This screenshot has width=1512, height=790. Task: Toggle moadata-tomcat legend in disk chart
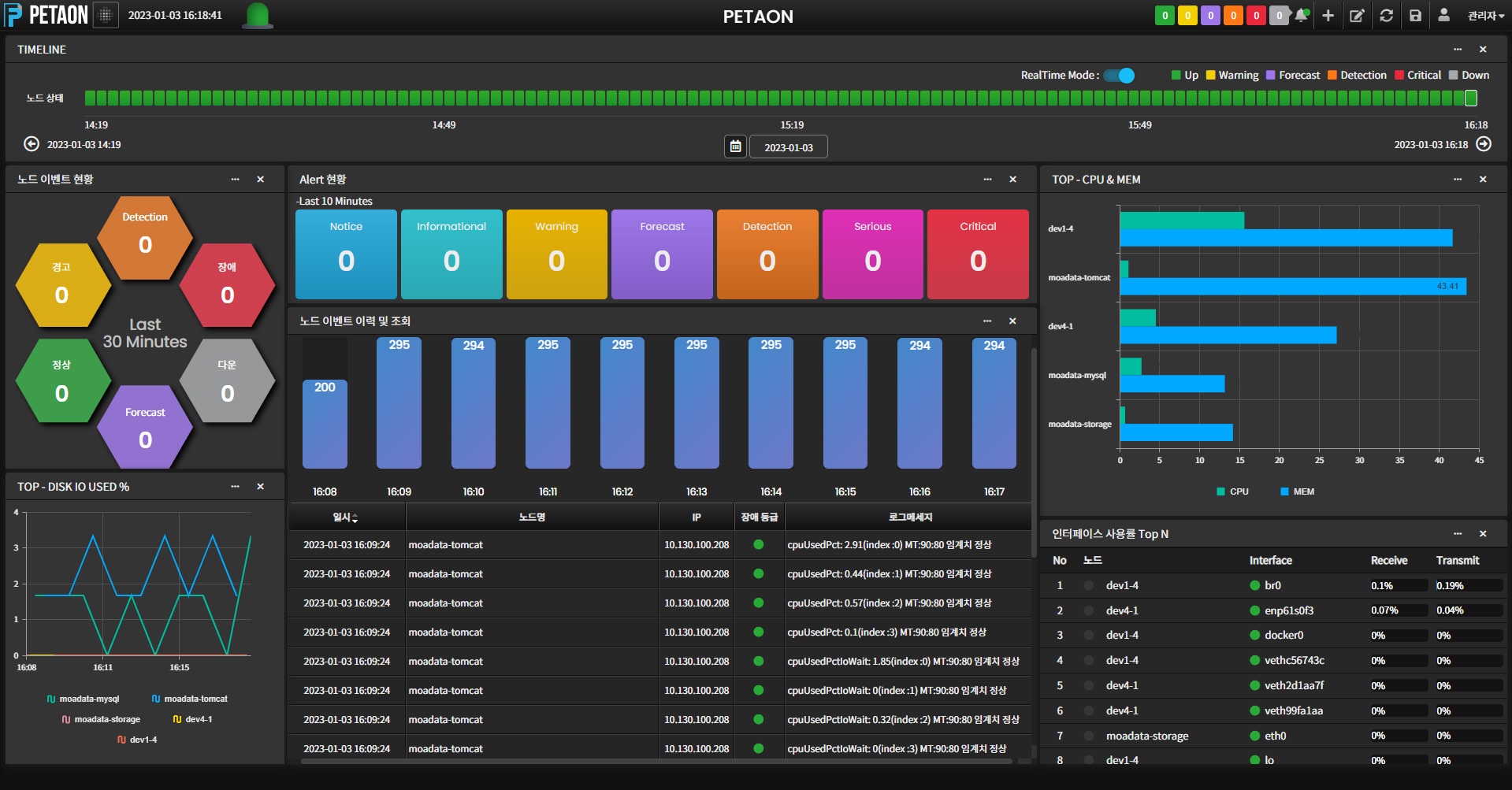tap(189, 699)
